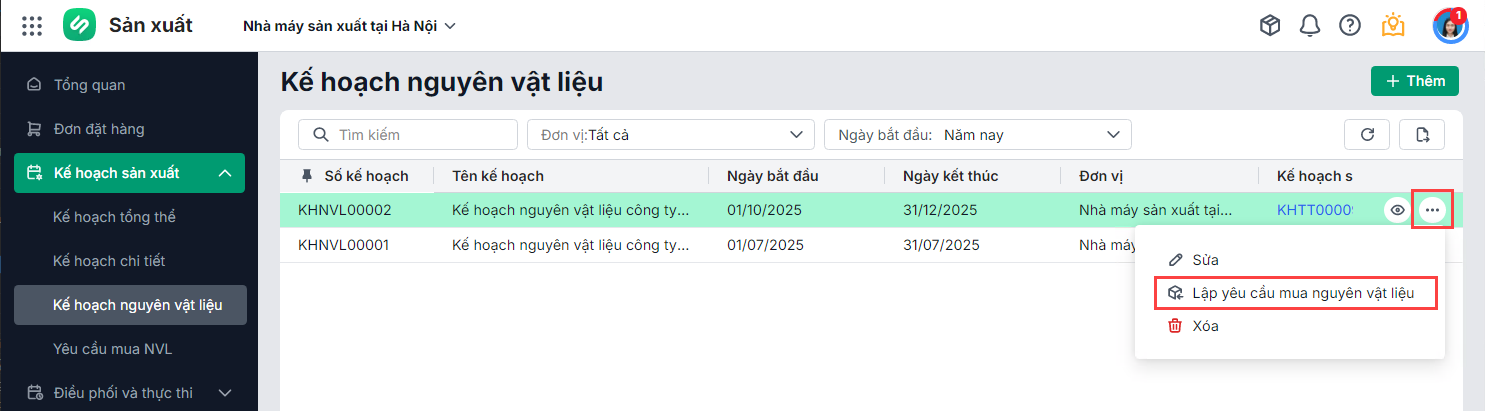Viewport: 1485px width, 411px height.
Task: Collapse the Kế hoạch sản xuất menu
Action: click(225, 173)
